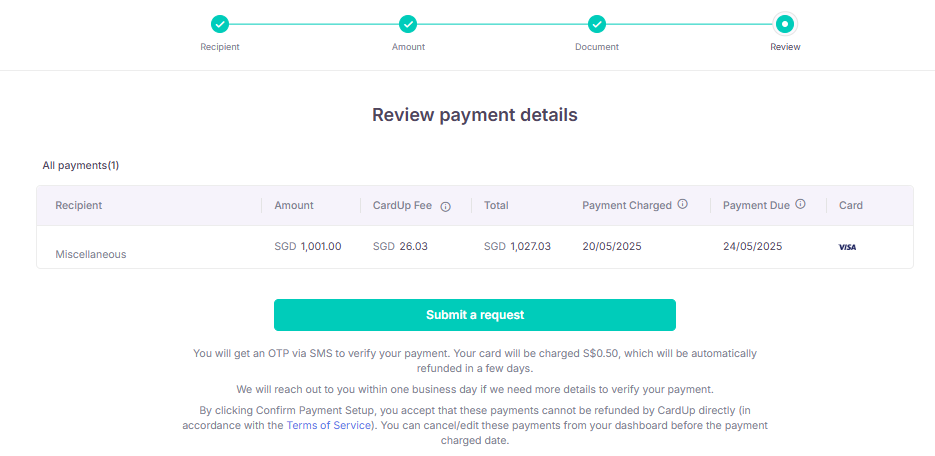This screenshot has height=456, width=935.
Task: Click the Payment Charged info icon
Action: [x=683, y=204]
